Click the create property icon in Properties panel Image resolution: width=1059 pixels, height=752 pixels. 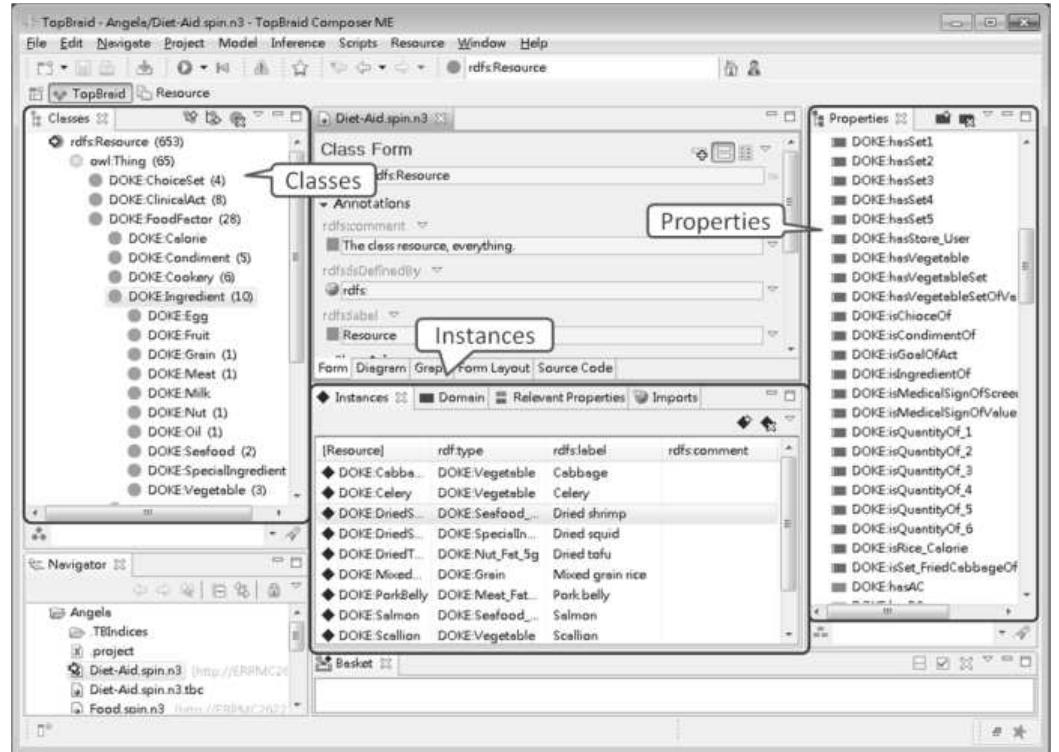click(x=943, y=118)
